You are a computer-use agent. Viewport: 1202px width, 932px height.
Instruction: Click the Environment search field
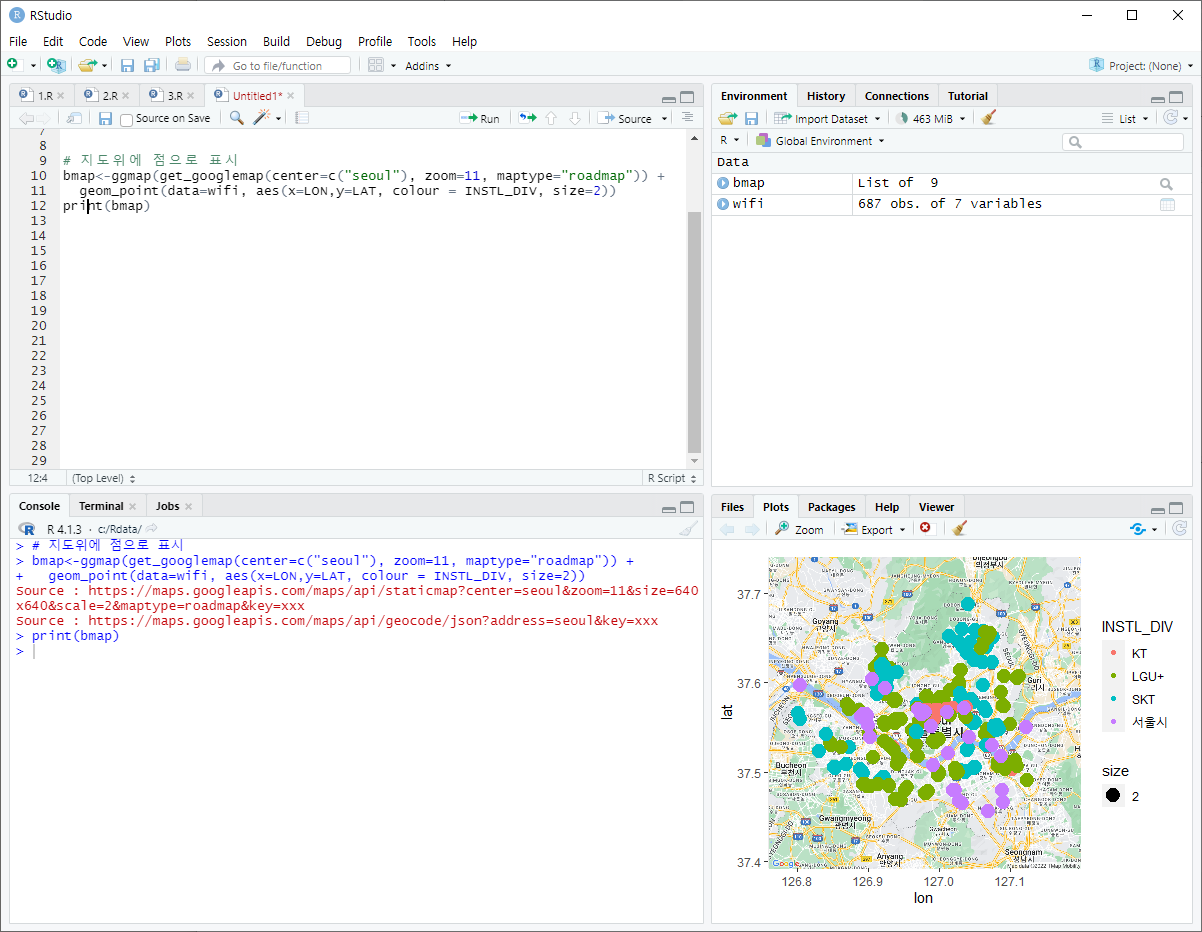[1123, 142]
